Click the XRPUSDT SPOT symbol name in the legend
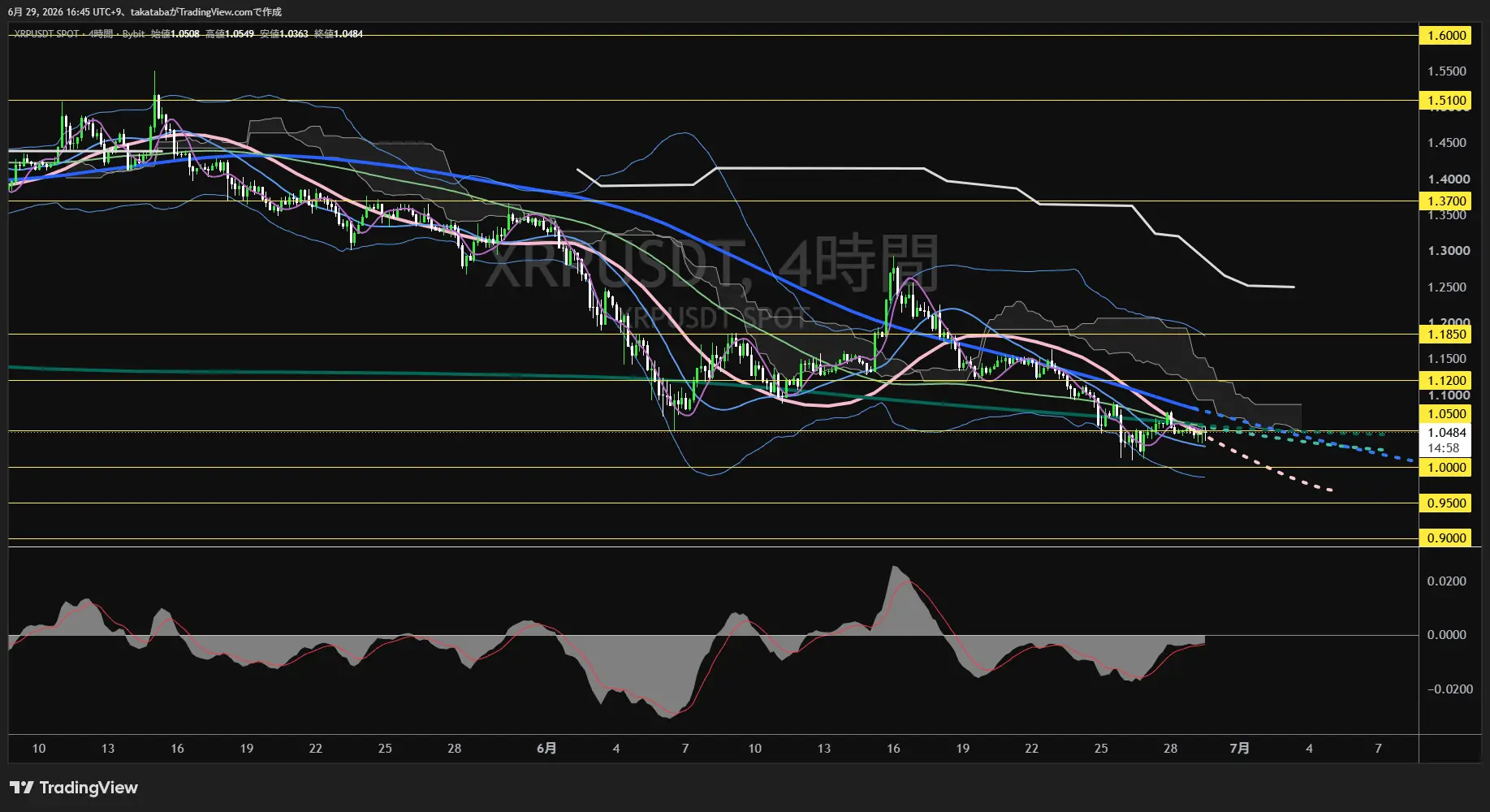The width and height of the screenshot is (1490, 812). 46,34
